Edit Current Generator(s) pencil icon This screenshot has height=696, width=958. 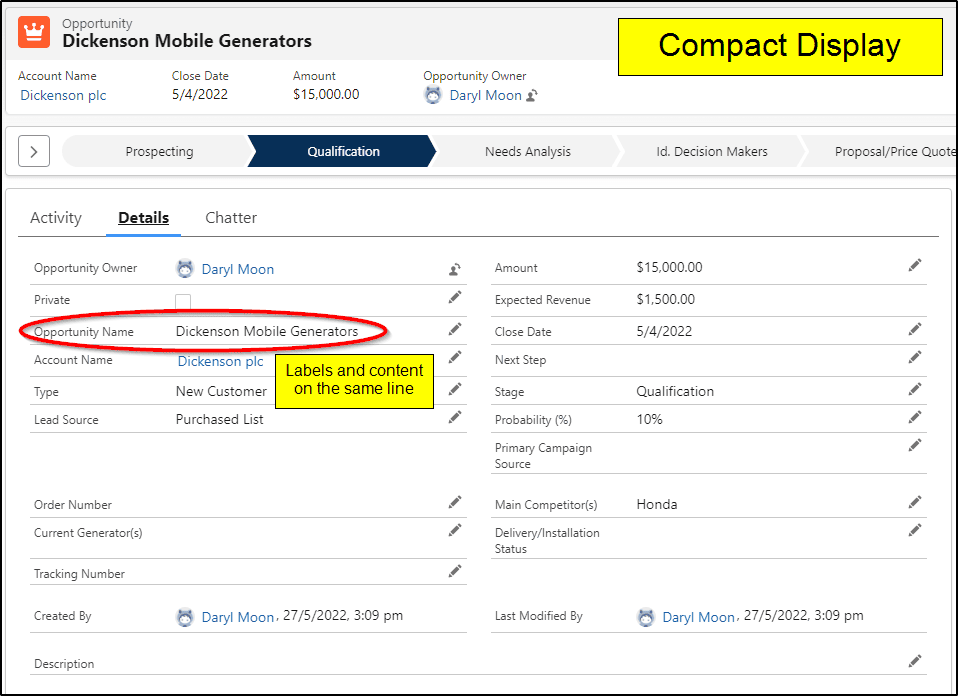455,530
